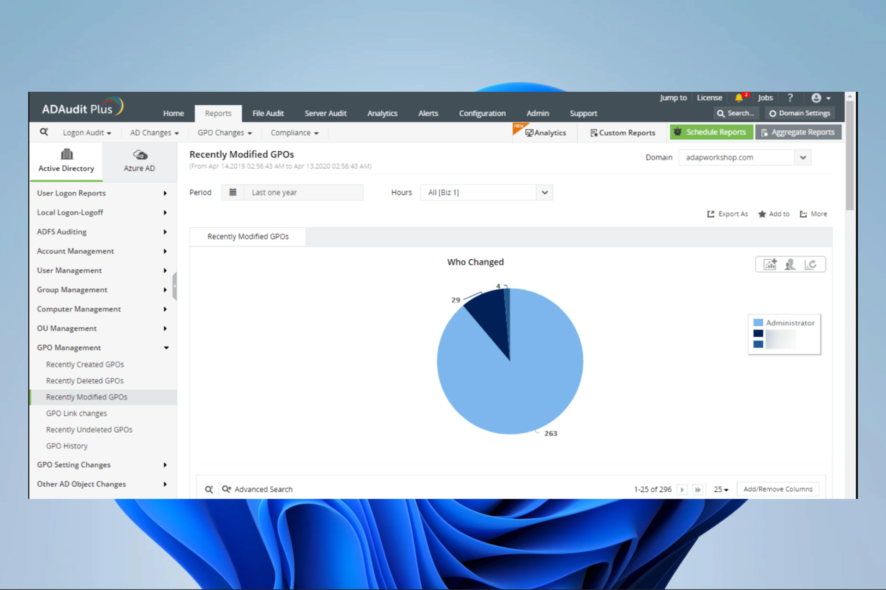886x590 pixels.
Task: Click the second chart option icon
Action: [790, 264]
